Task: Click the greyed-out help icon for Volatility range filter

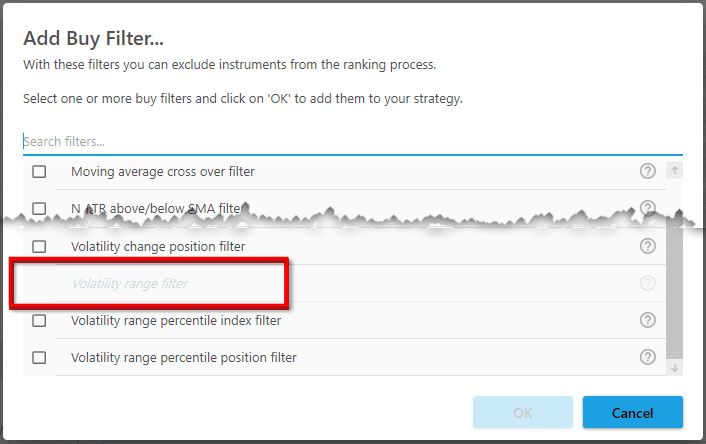Action: point(647,283)
